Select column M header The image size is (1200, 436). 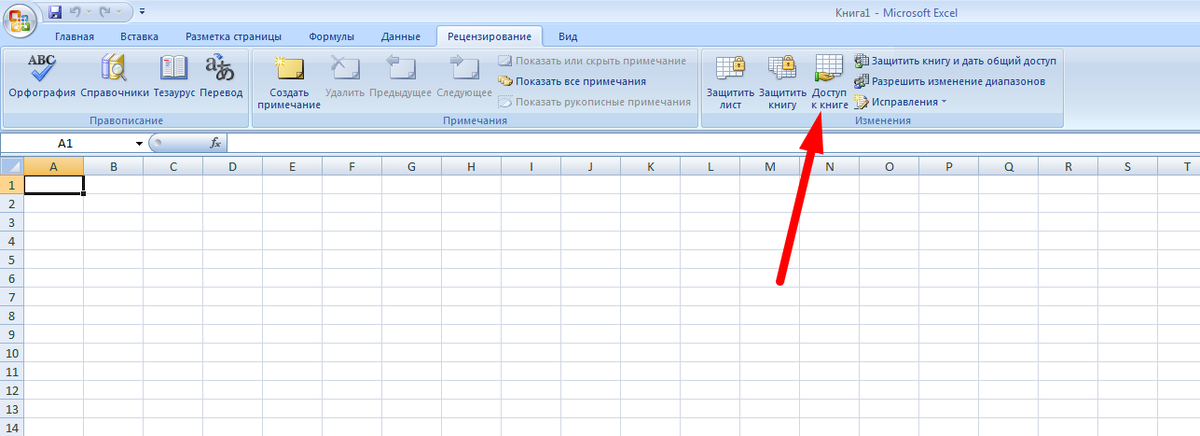(770, 167)
